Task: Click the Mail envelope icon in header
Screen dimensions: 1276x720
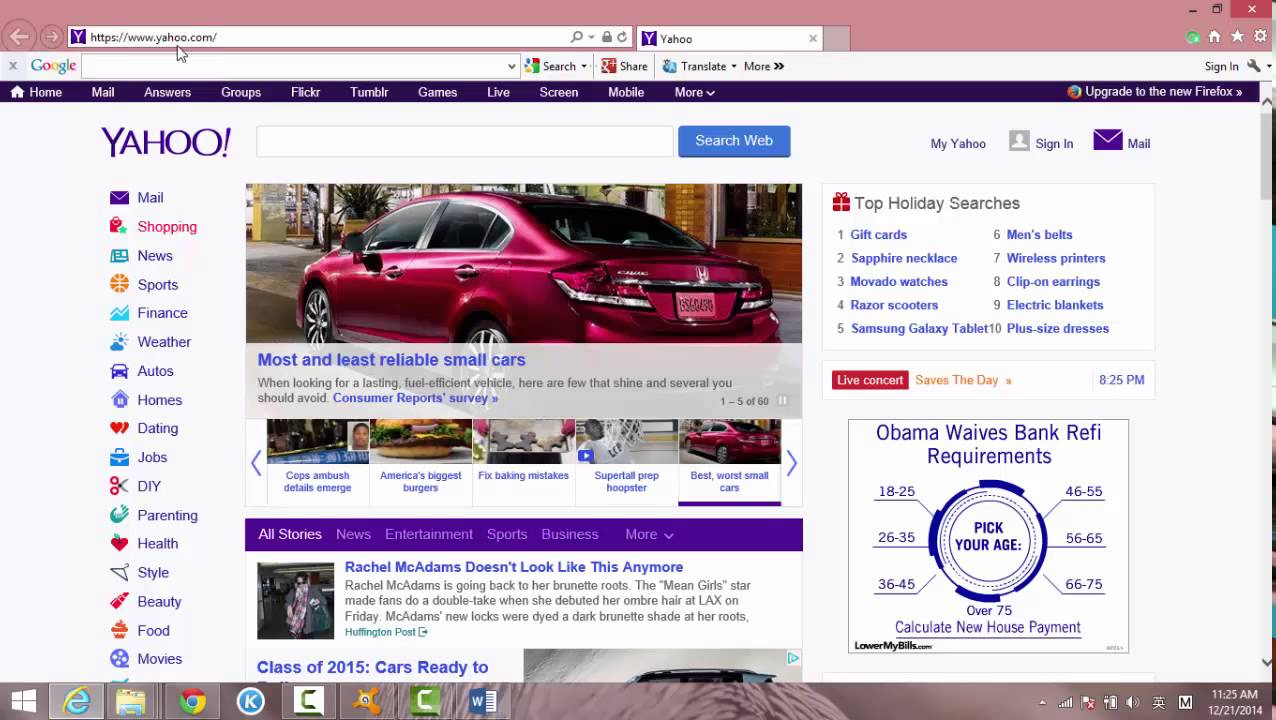Action: (x=1108, y=140)
